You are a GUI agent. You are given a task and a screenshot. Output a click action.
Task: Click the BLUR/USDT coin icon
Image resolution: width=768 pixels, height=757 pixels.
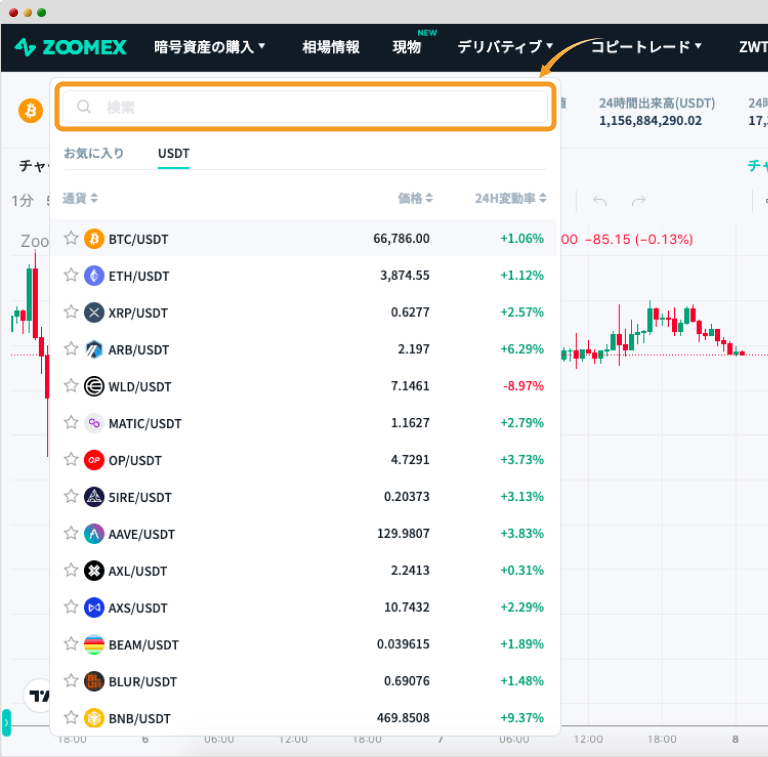tap(94, 681)
